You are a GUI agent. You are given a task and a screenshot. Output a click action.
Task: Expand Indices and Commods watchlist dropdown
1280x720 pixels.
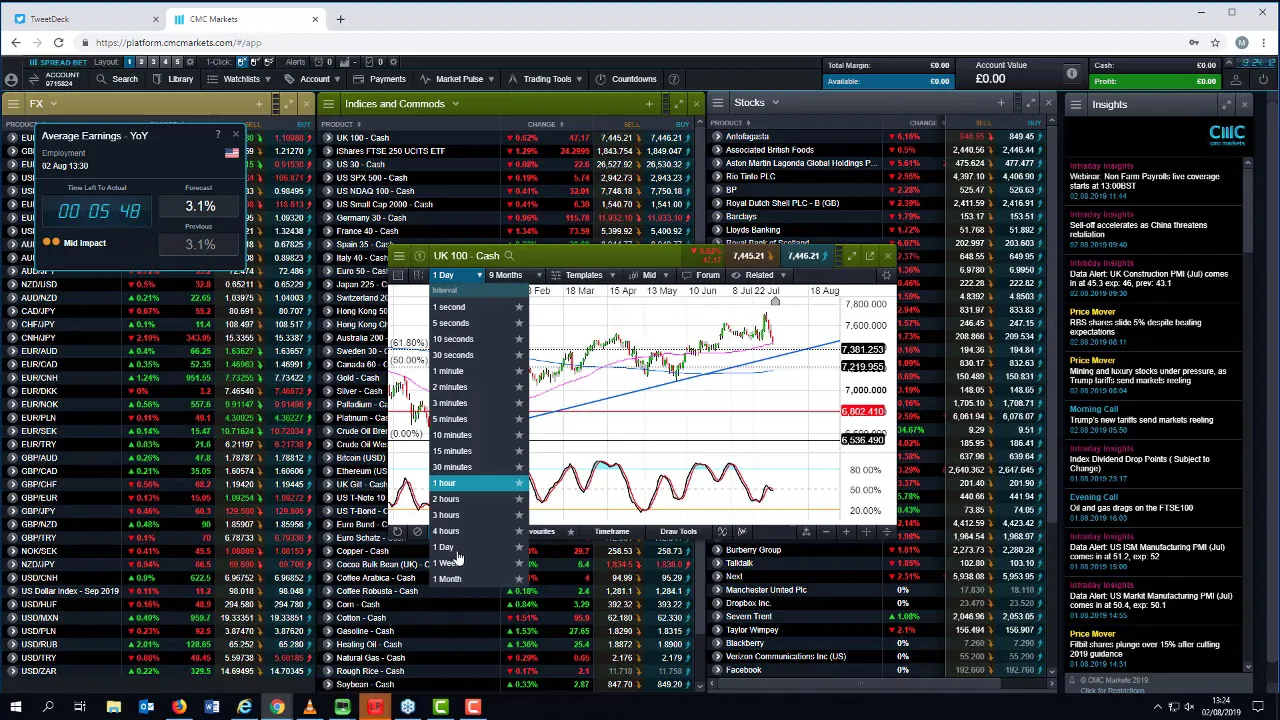[455, 104]
